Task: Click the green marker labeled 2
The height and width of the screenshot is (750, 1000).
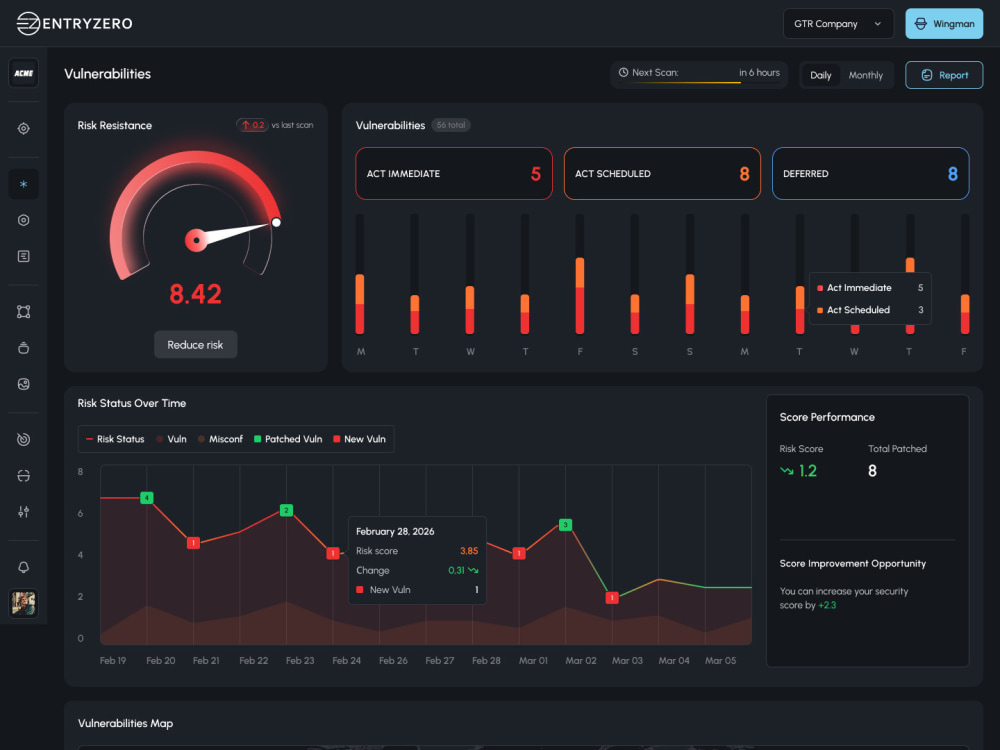Action: point(286,510)
